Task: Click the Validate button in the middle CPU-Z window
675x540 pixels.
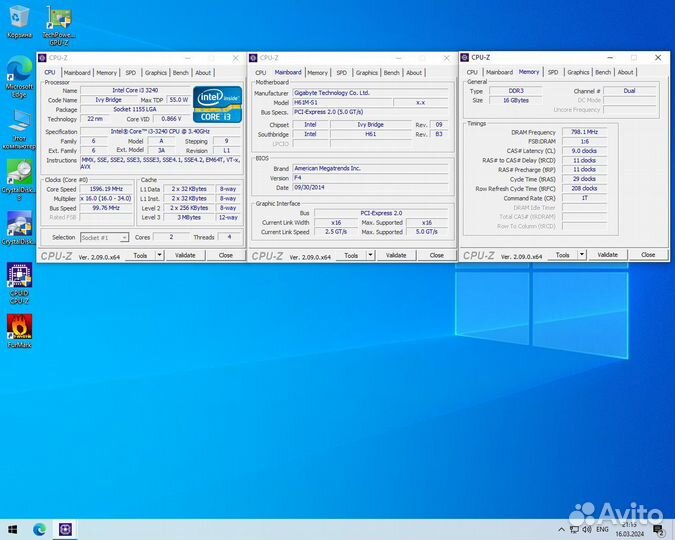Action: (x=396, y=255)
